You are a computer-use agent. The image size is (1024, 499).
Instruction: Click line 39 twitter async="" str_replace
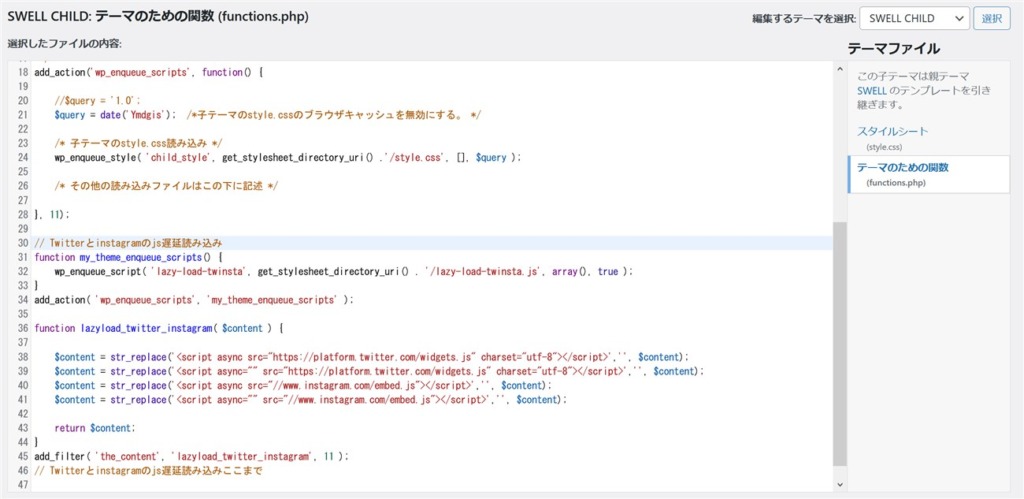(x=380, y=371)
